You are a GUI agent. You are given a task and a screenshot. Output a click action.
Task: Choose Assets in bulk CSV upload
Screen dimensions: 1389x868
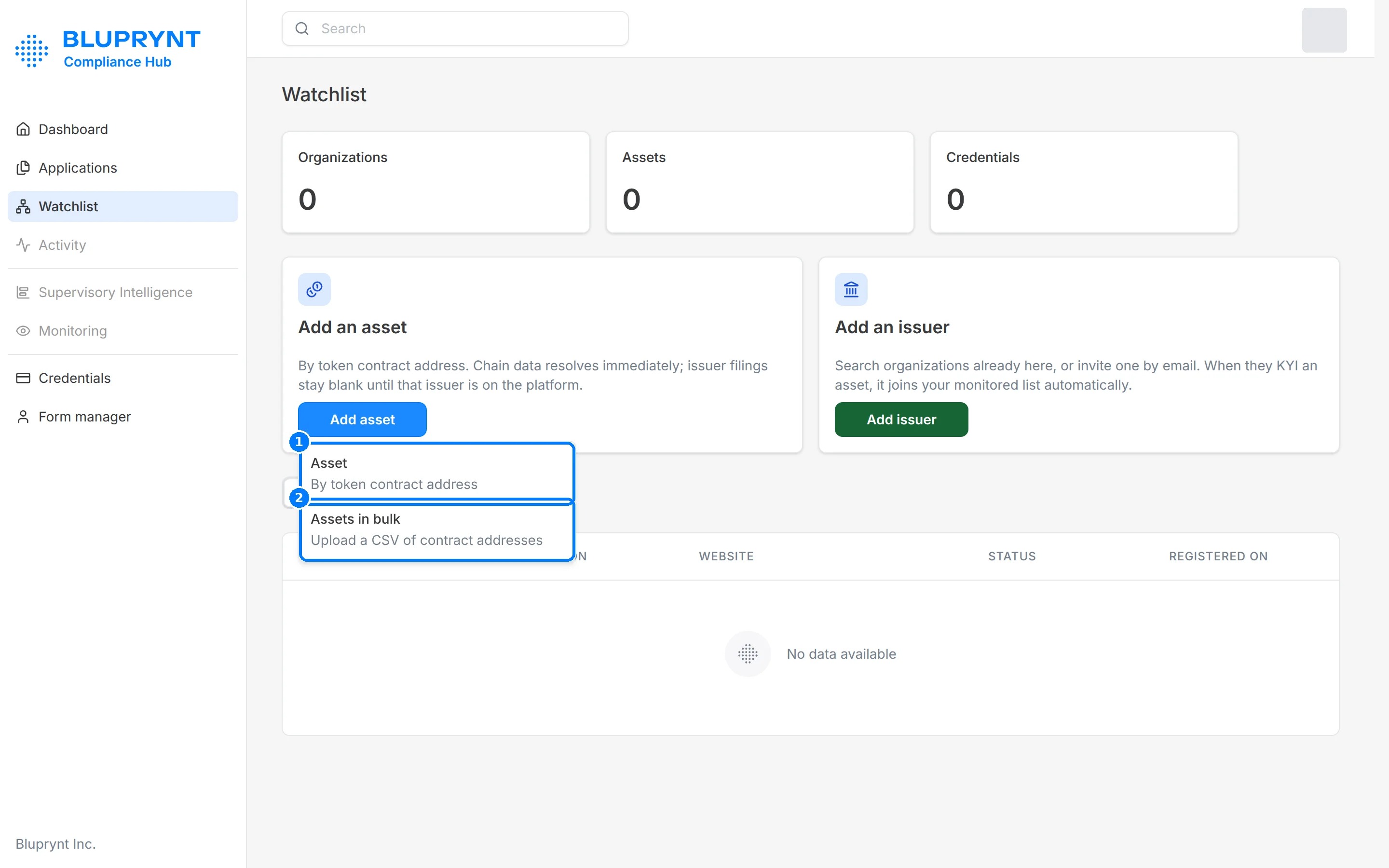point(437,529)
